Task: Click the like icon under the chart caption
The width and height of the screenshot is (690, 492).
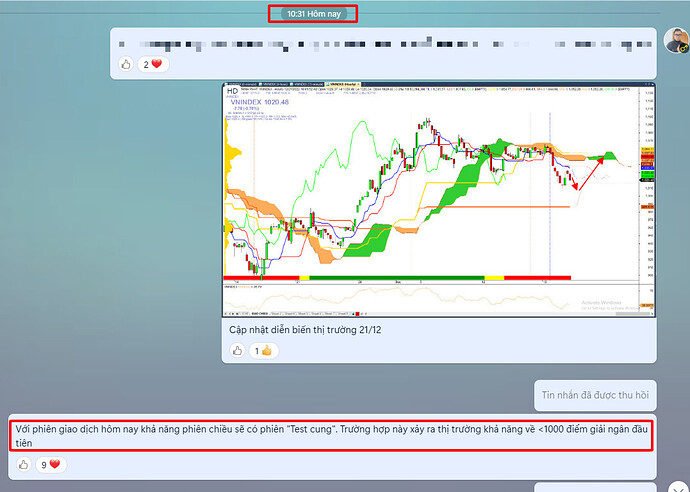Action: [x=237, y=351]
